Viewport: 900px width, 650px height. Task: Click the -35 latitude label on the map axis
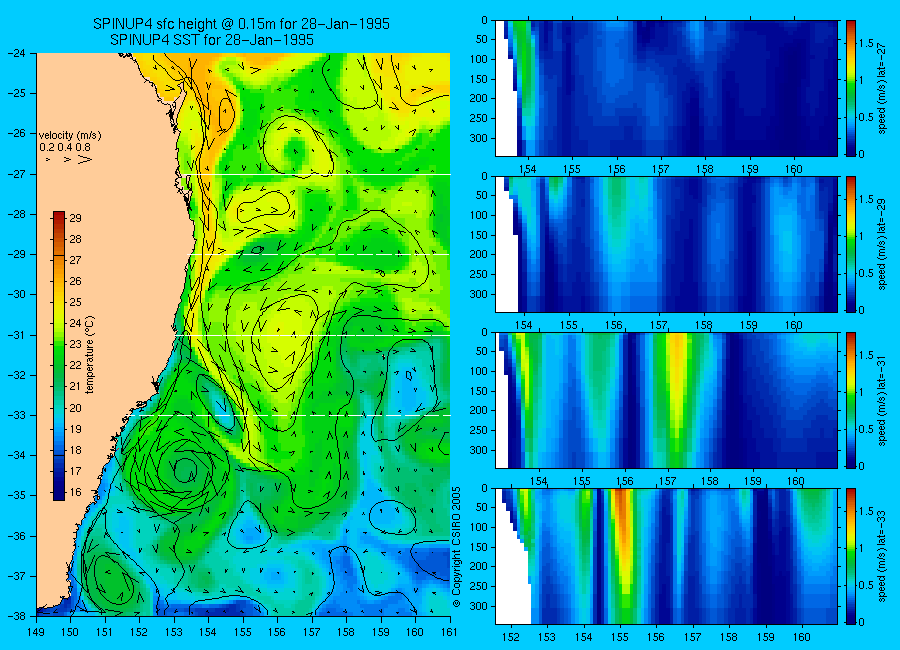(x=16, y=495)
